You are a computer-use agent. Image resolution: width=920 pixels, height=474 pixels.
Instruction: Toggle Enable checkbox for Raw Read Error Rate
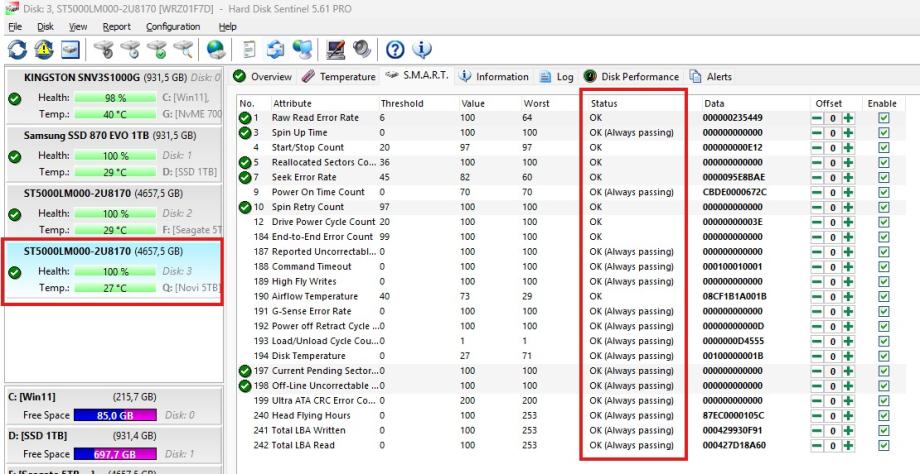click(x=884, y=118)
